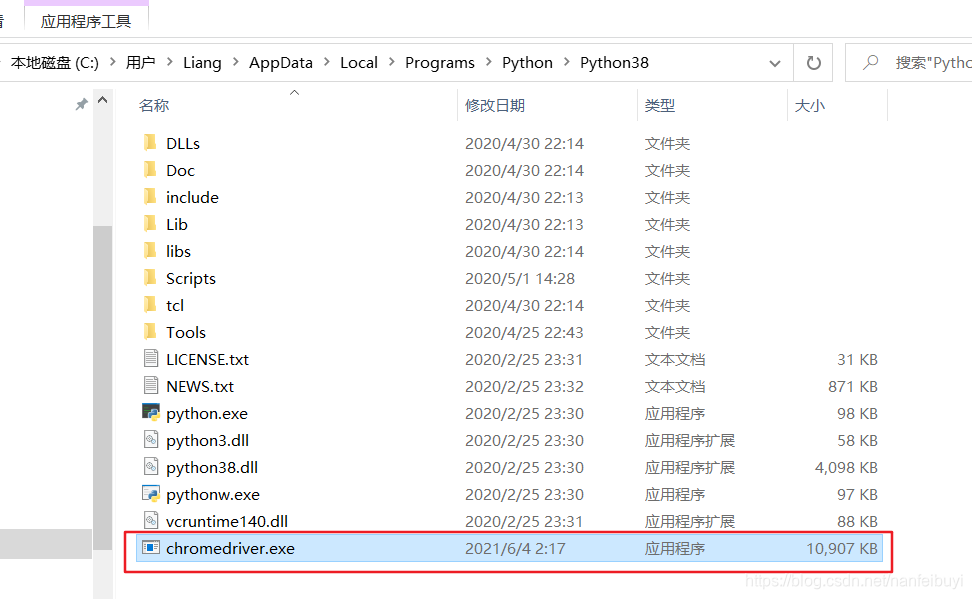Select the NEWS.txt file

click(x=200, y=385)
